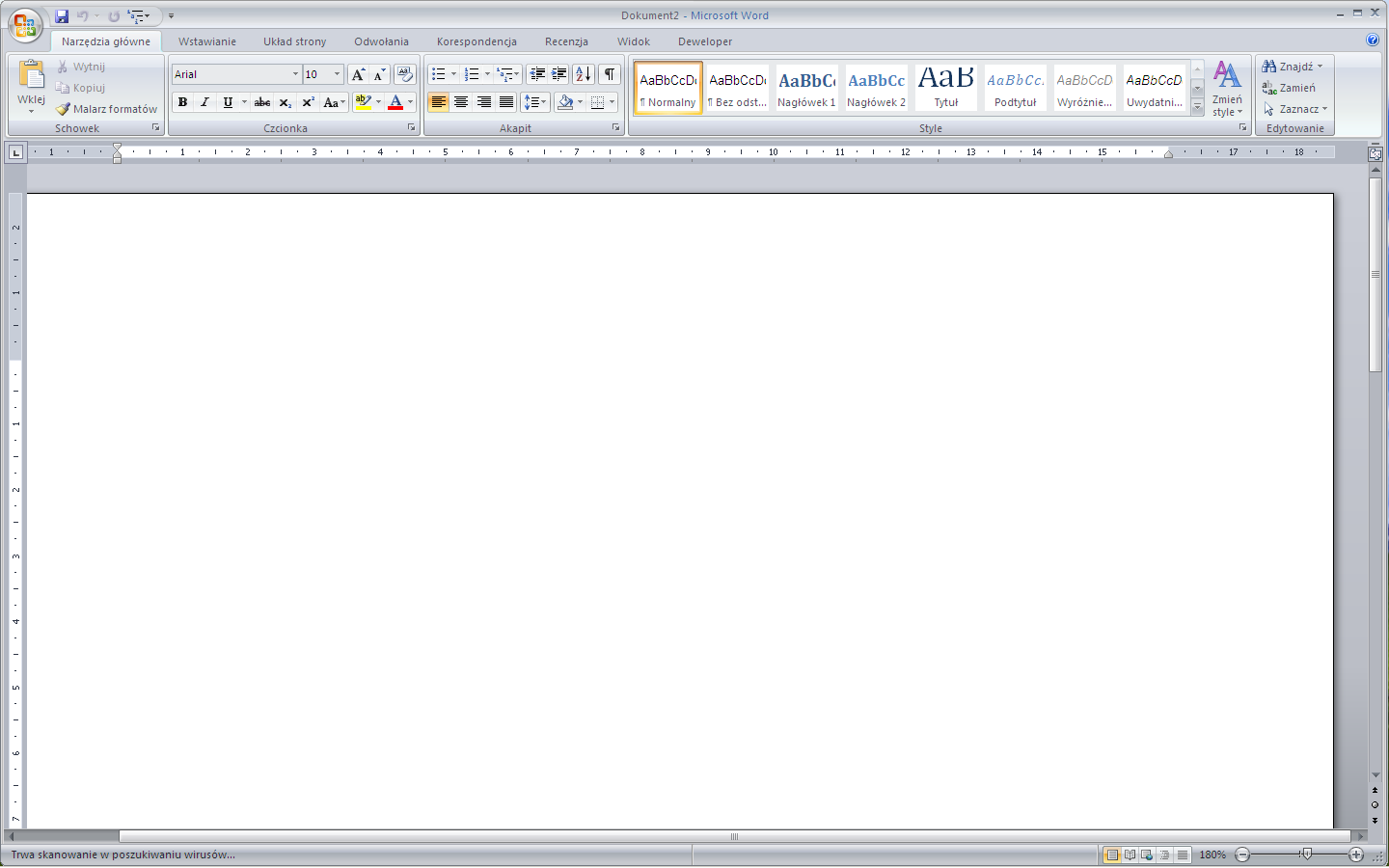This screenshot has height=868, width=1389.
Task: Open the Wstawianie tab
Action: [206, 41]
